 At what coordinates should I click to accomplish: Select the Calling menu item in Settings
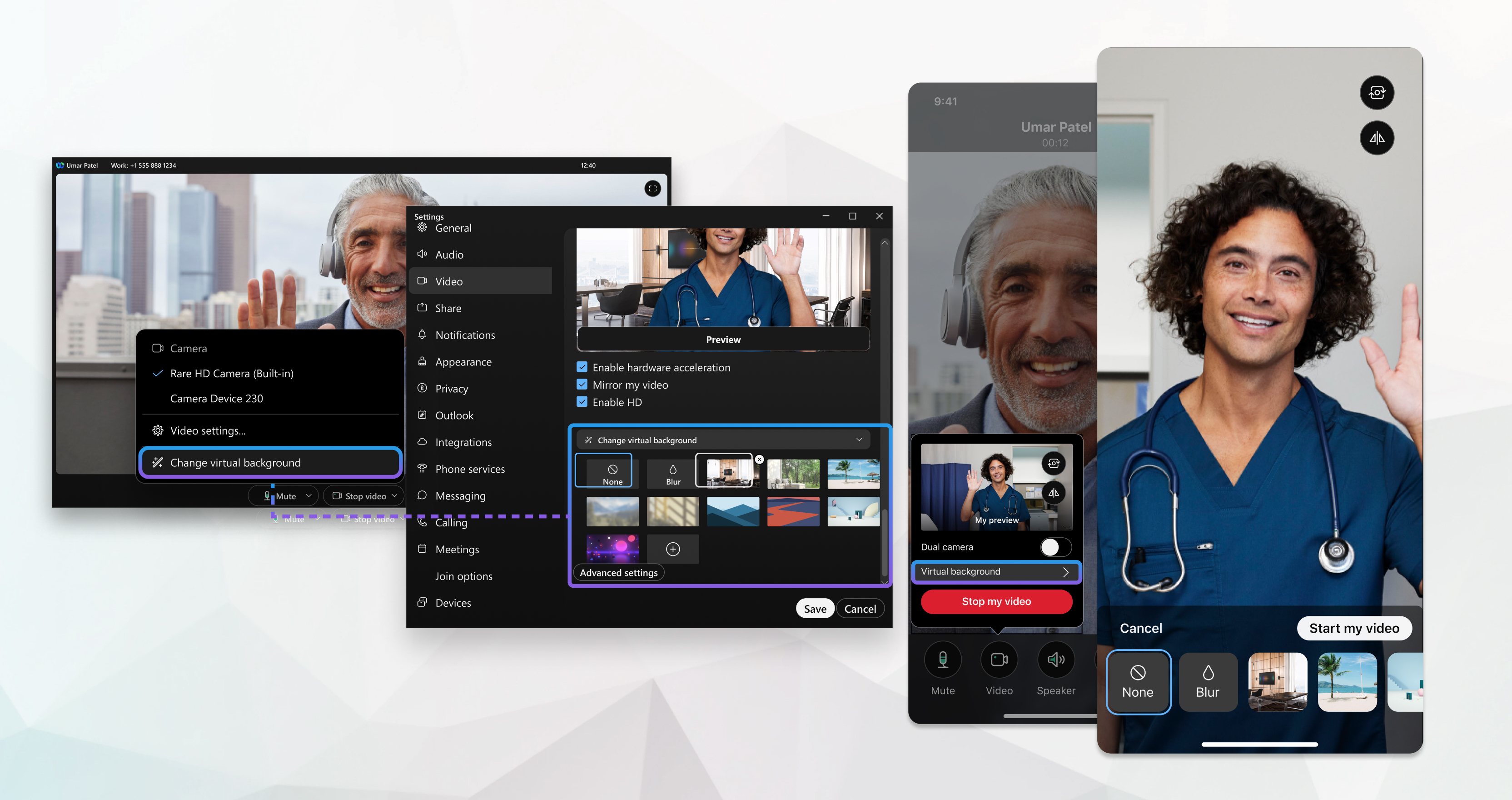pos(451,521)
